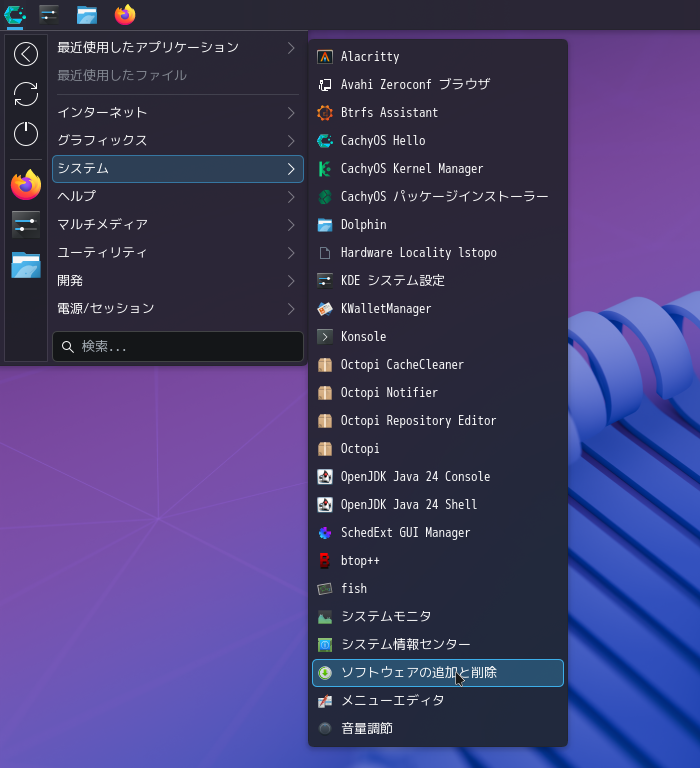Open the マルチメディア menu category
The width and height of the screenshot is (700, 768).
[x=178, y=225]
